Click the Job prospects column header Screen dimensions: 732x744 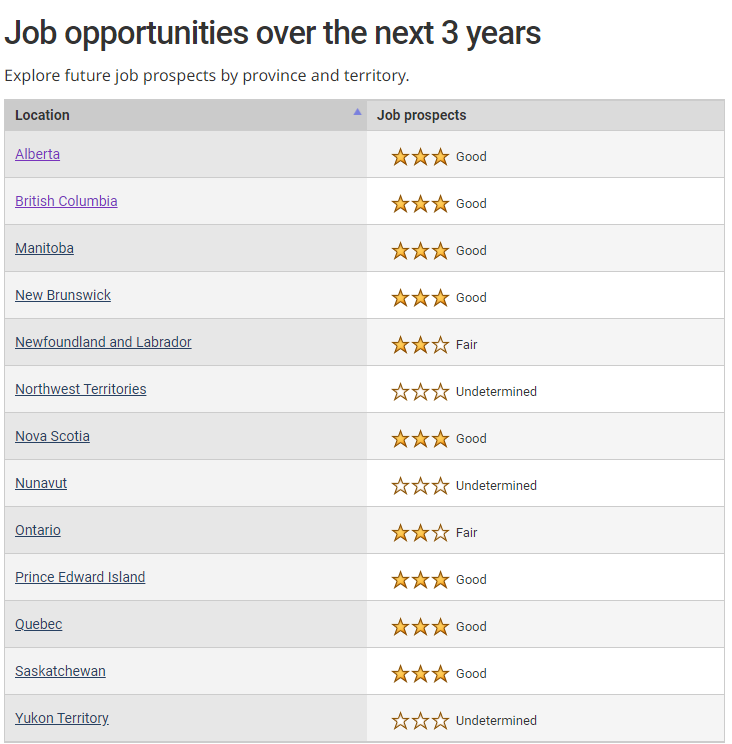(421, 115)
